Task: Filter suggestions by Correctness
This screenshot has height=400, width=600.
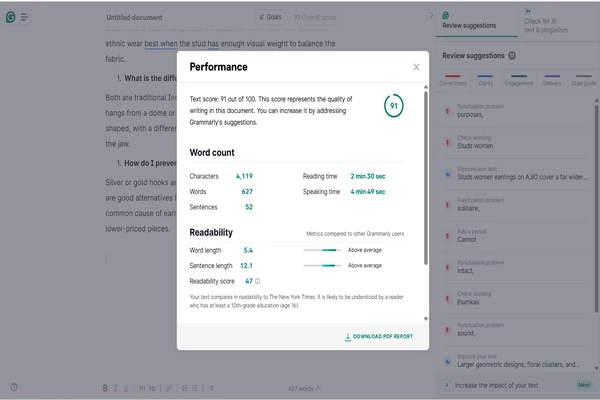Action: [x=453, y=80]
